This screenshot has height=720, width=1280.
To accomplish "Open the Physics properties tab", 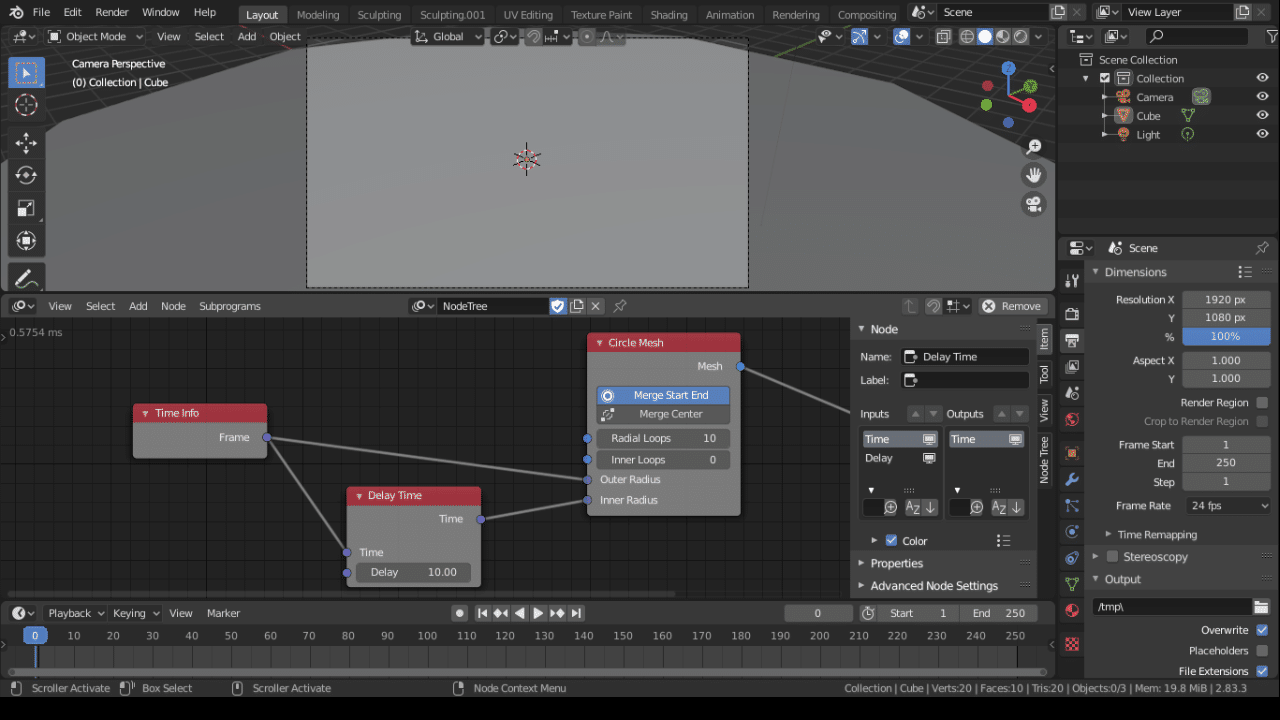I will tap(1072, 532).
